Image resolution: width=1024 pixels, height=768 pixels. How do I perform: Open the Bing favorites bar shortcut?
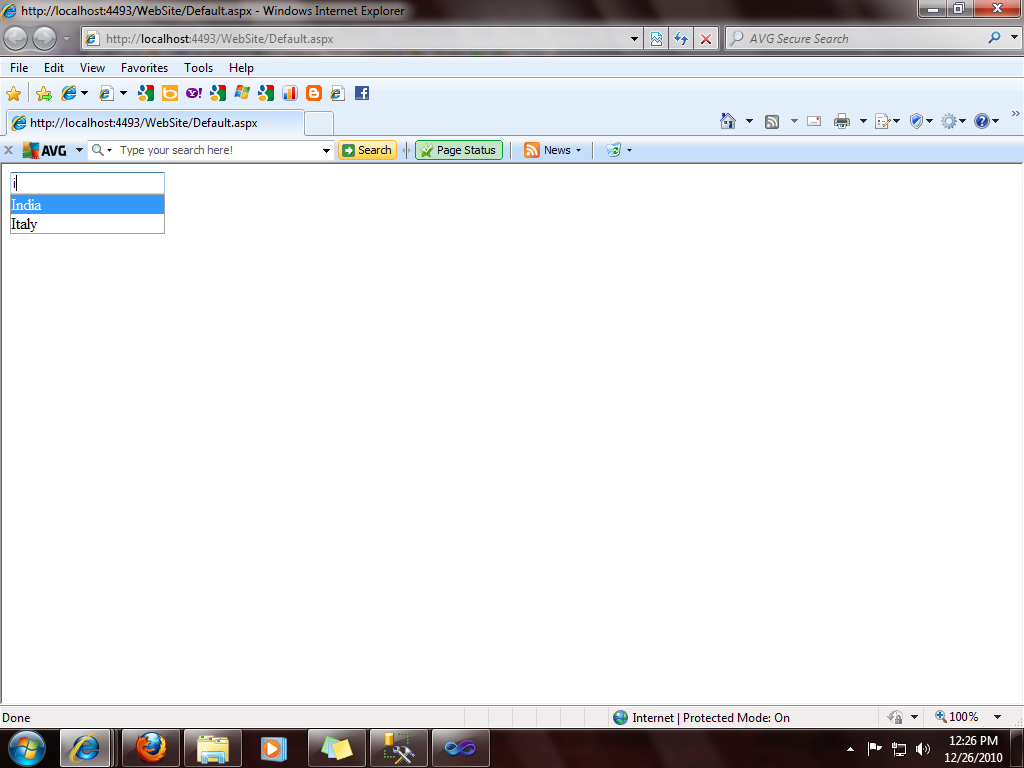click(x=170, y=93)
